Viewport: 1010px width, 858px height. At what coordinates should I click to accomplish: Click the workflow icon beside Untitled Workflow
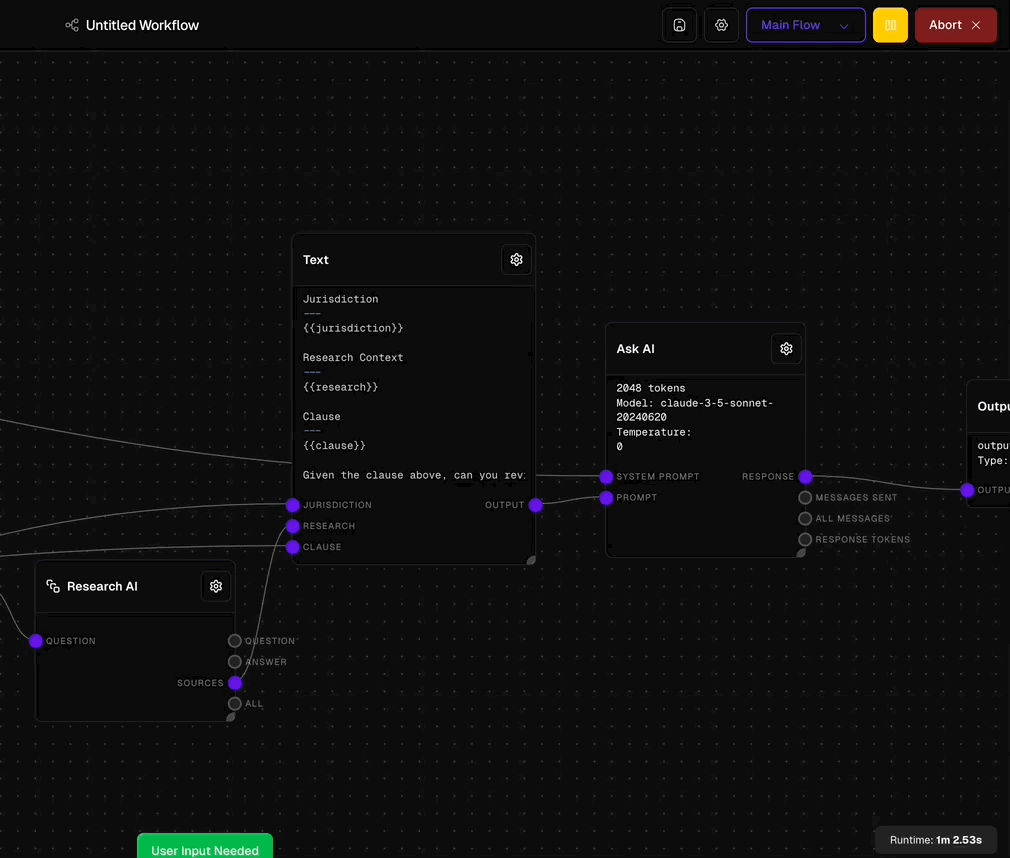71,25
